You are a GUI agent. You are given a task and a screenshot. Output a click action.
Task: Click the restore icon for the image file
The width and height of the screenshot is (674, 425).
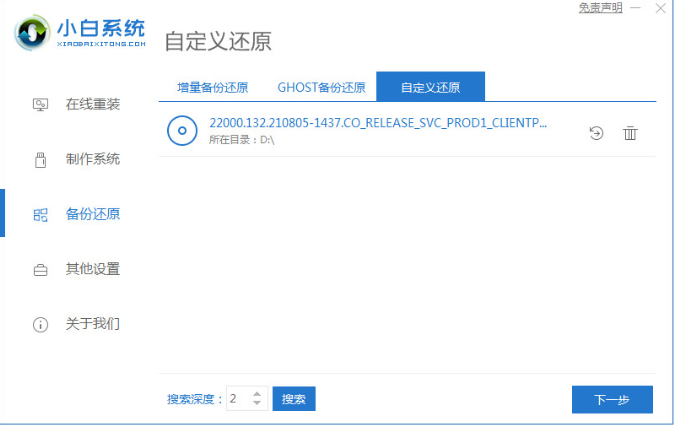tap(597, 132)
